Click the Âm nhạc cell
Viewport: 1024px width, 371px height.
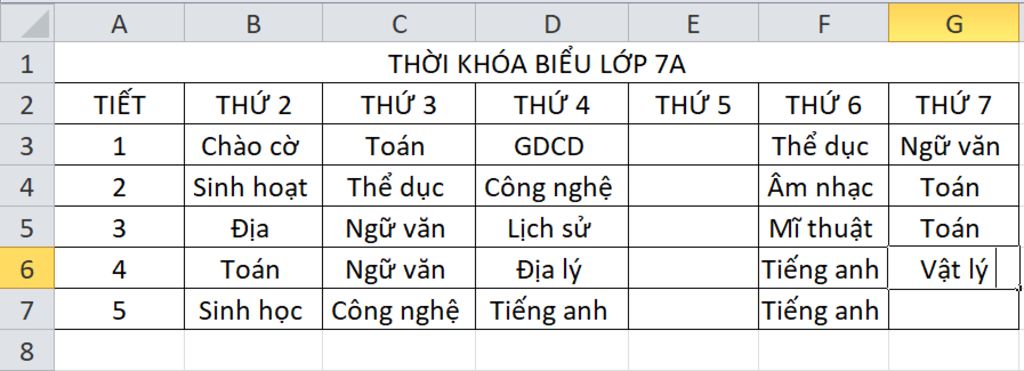coord(824,186)
